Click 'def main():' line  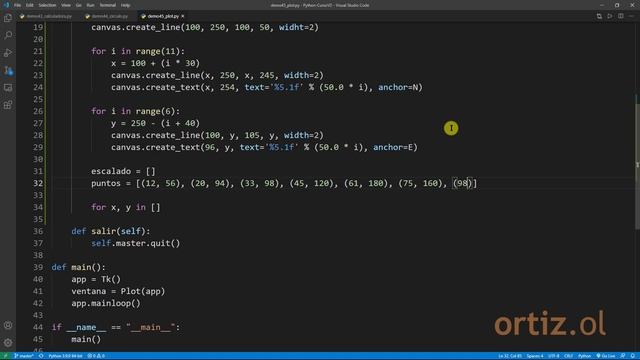(x=78, y=267)
